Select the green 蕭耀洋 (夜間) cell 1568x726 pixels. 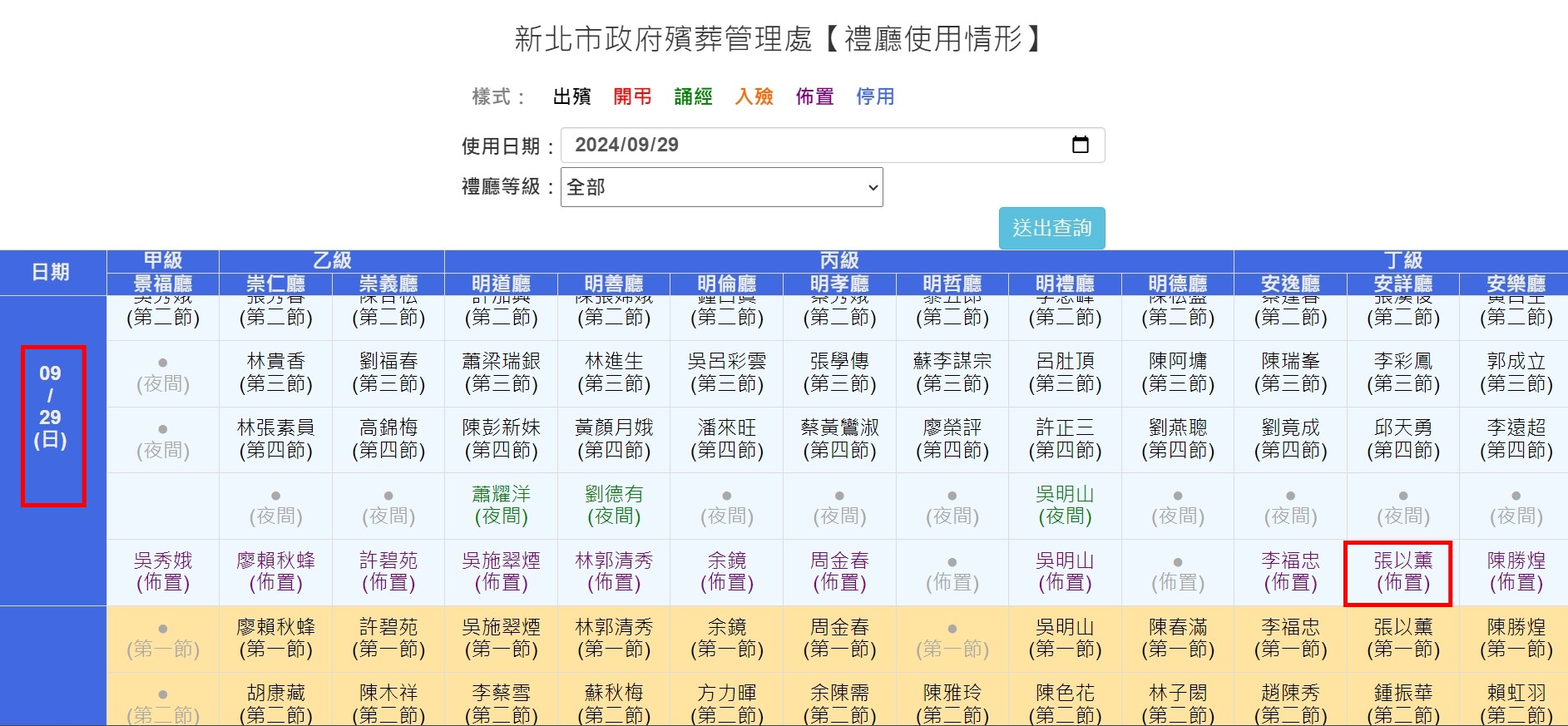tap(501, 506)
